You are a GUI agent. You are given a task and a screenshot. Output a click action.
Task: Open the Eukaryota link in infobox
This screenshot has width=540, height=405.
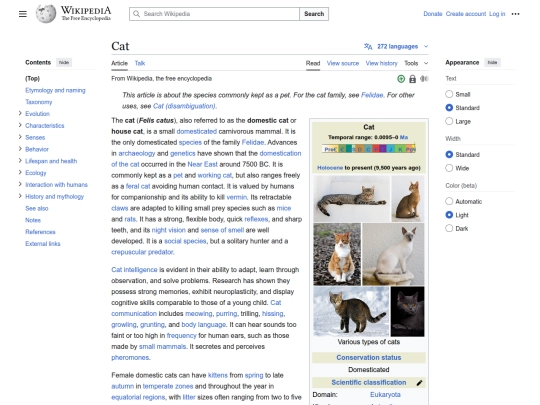(385, 394)
